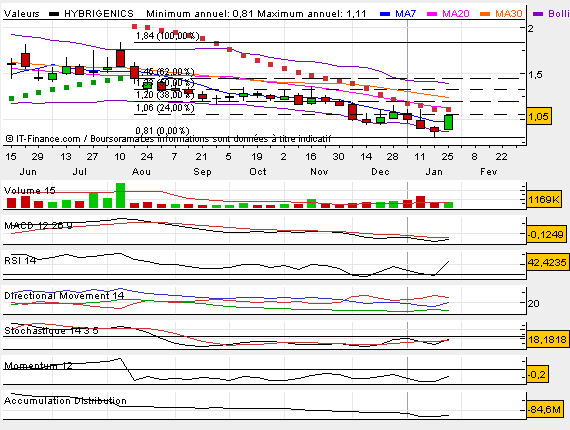Click the blue MA7 legend swatch

[x=385, y=14]
